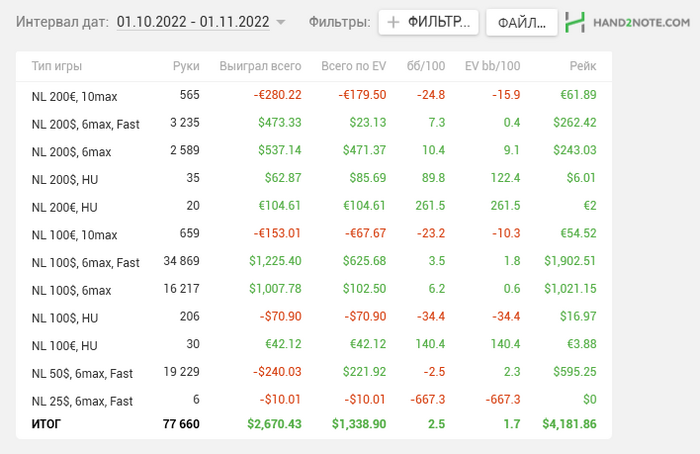Screen dimensions: 700x454
Task: Sort by the Выиграл всего column header
Action: pos(260,66)
